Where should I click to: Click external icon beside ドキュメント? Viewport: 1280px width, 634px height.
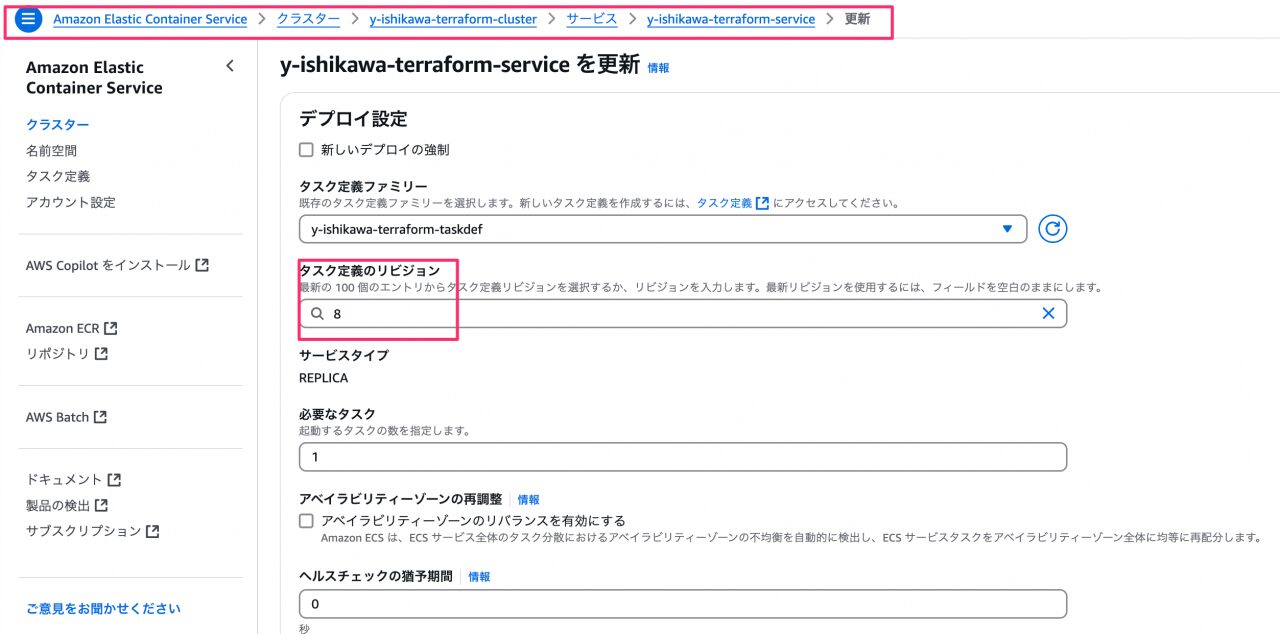[x=114, y=480]
